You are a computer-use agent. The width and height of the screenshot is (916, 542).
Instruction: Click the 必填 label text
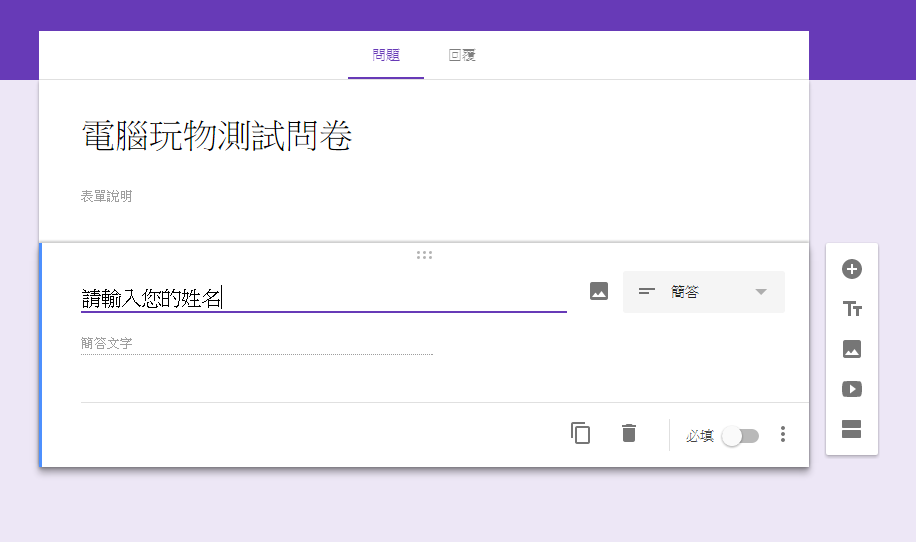point(699,436)
